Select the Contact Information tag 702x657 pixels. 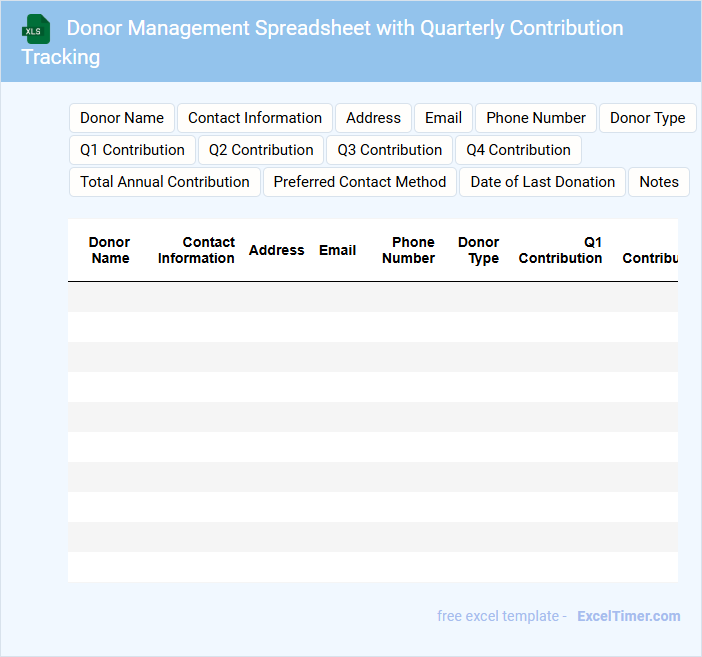point(255,118)
